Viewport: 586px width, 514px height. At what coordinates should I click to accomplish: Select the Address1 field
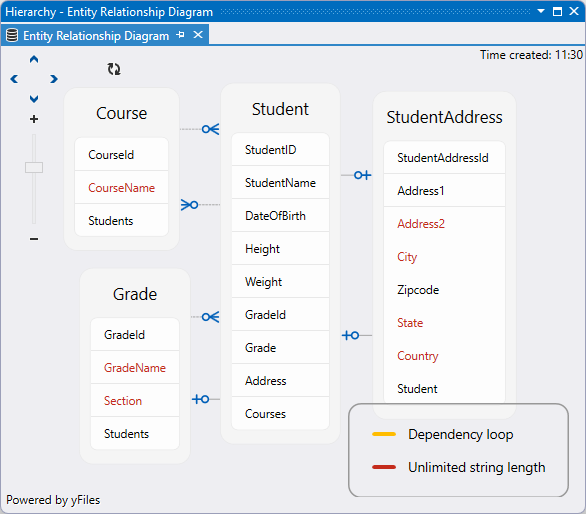[444, 191]
